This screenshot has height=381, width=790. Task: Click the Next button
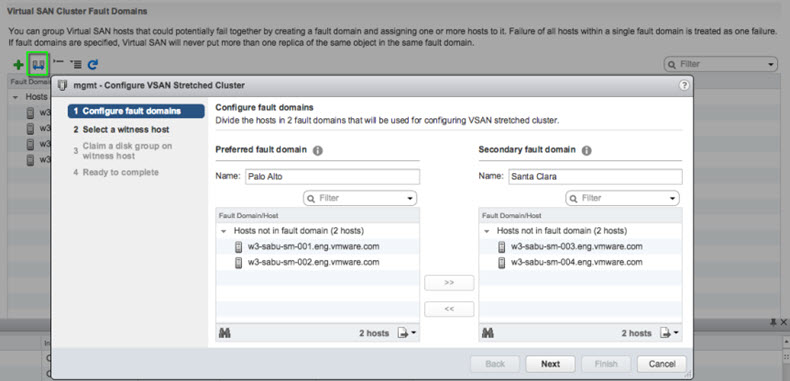[551, 364]
